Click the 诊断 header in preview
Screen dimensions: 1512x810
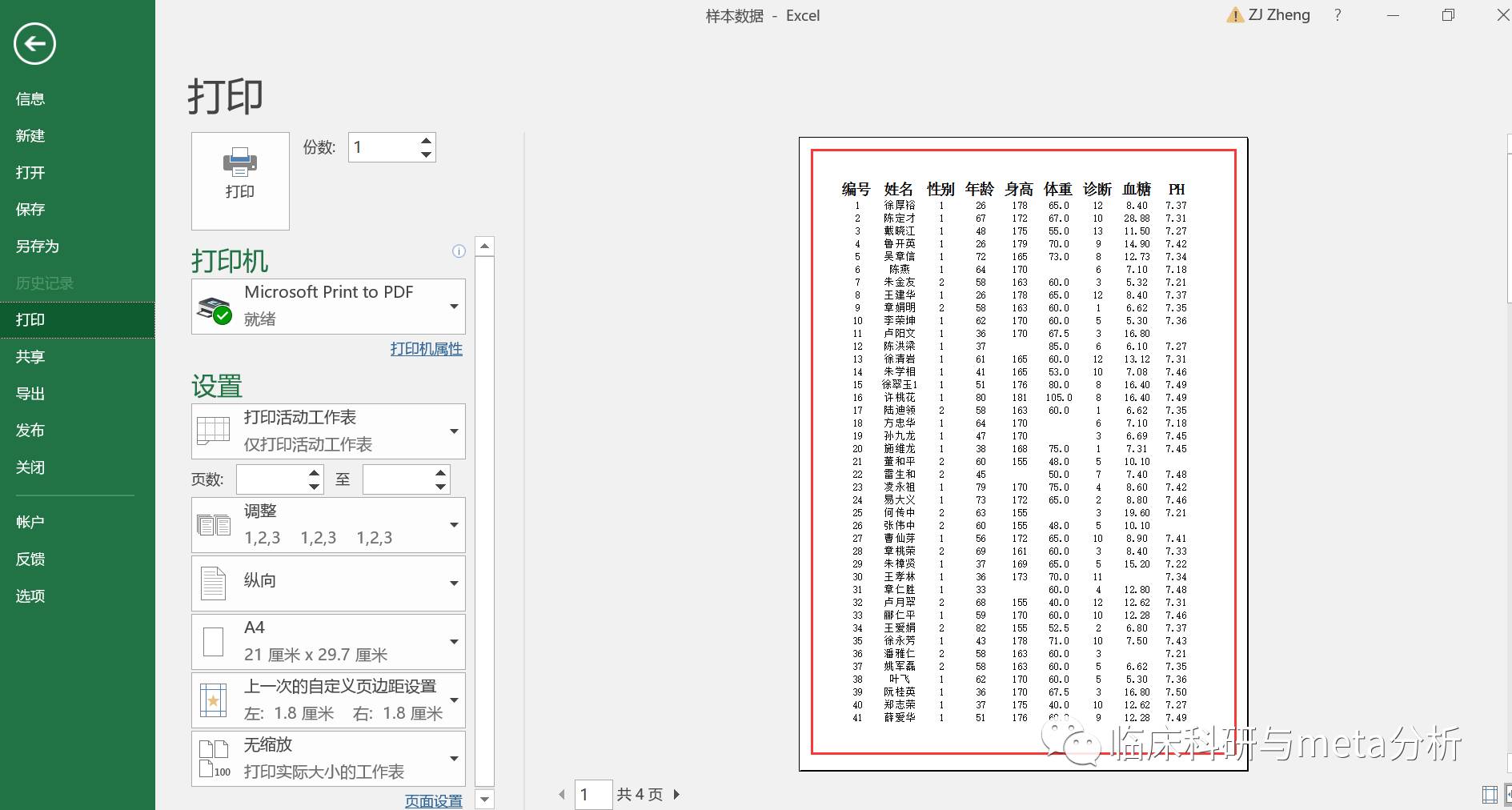[x=1097, y=189]
